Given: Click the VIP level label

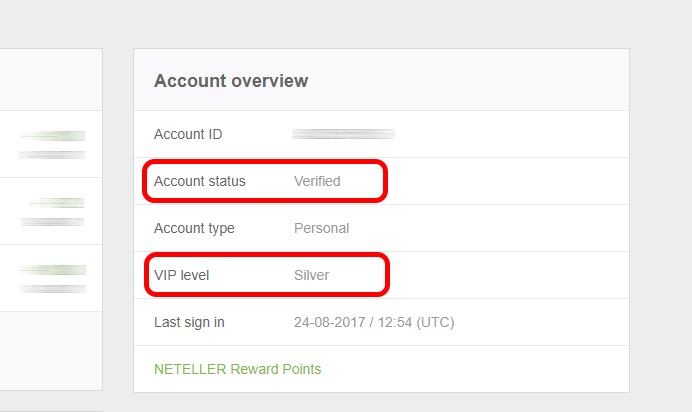Looking at the screenshot, I should (x=184, y=275).
